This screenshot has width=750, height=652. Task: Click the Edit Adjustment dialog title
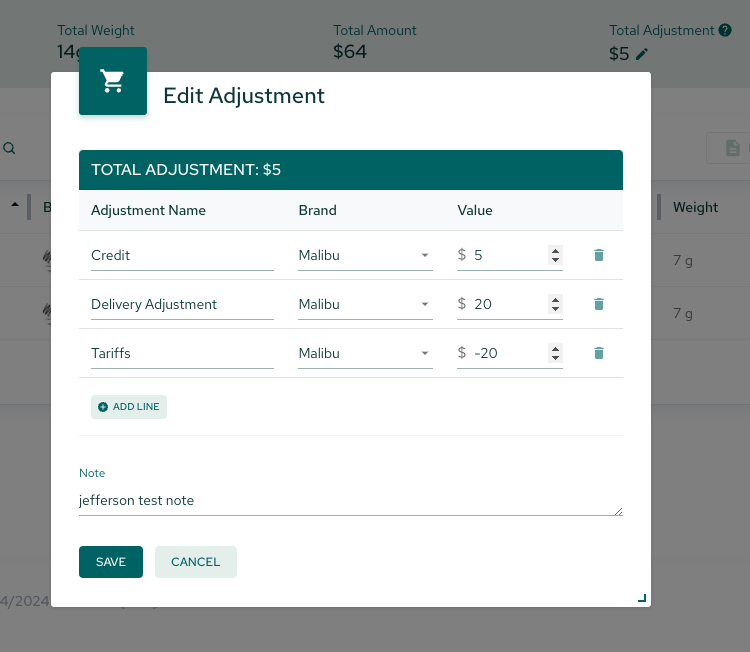pyautogui.click(x=244, y=96)
